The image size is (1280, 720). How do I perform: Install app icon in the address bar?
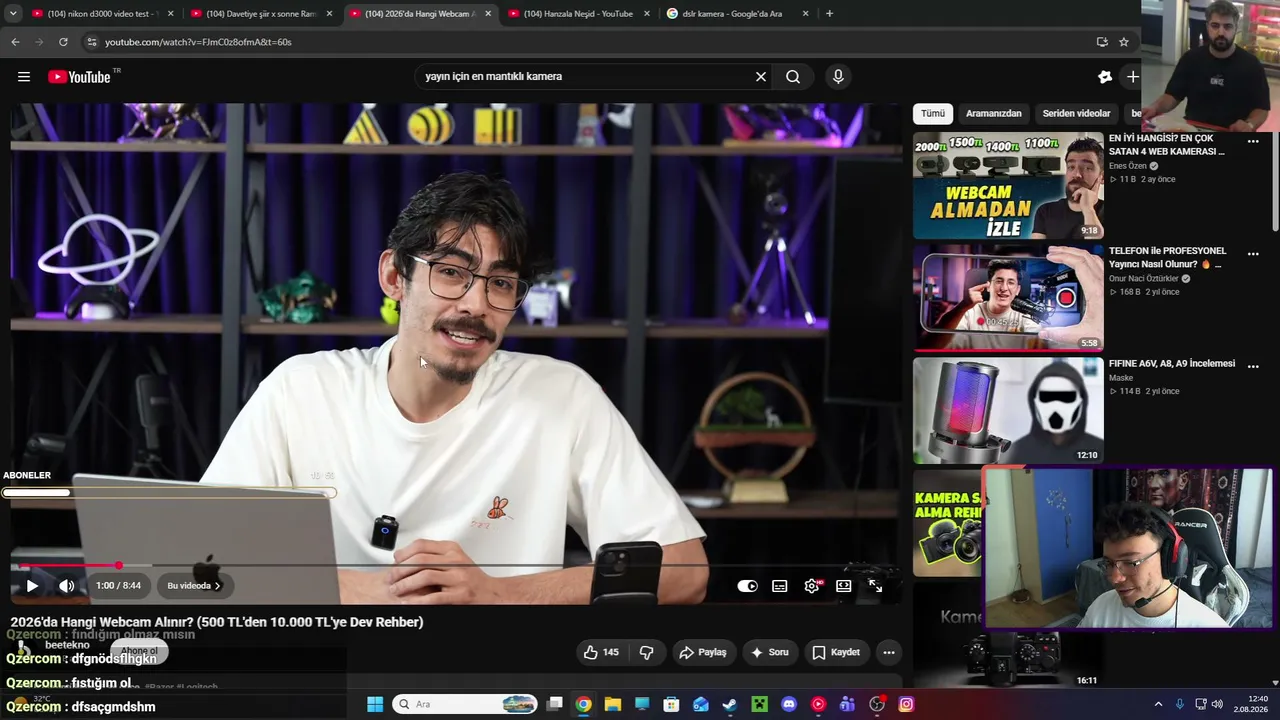(x=1102, y=42)
